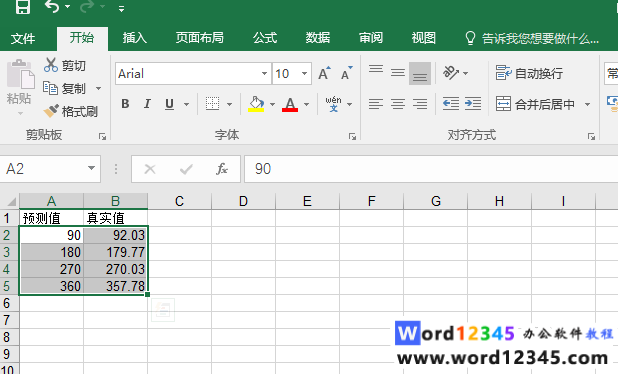Expand the 粘贴 options arrow
The width and height of the screenshot is (618, 374).
click(20, 114)
